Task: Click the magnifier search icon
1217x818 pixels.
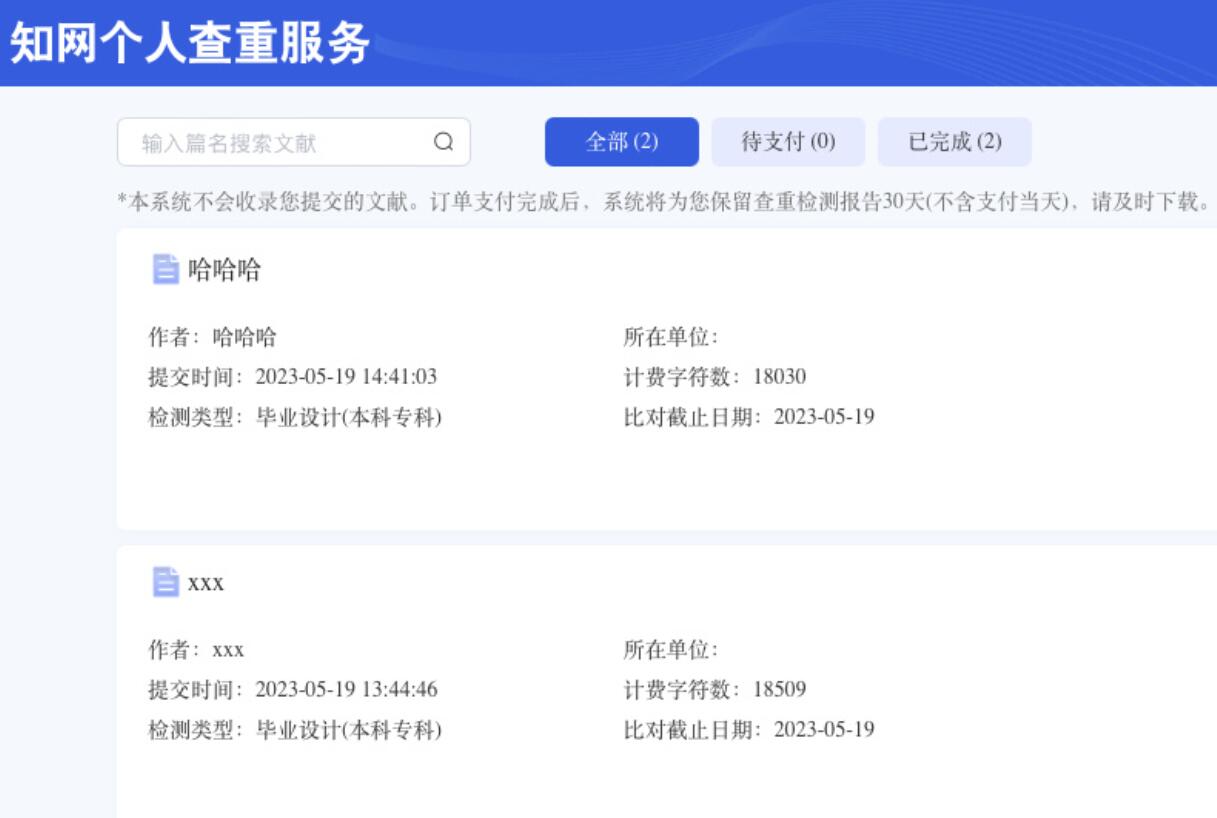Action: click(444, 142)
